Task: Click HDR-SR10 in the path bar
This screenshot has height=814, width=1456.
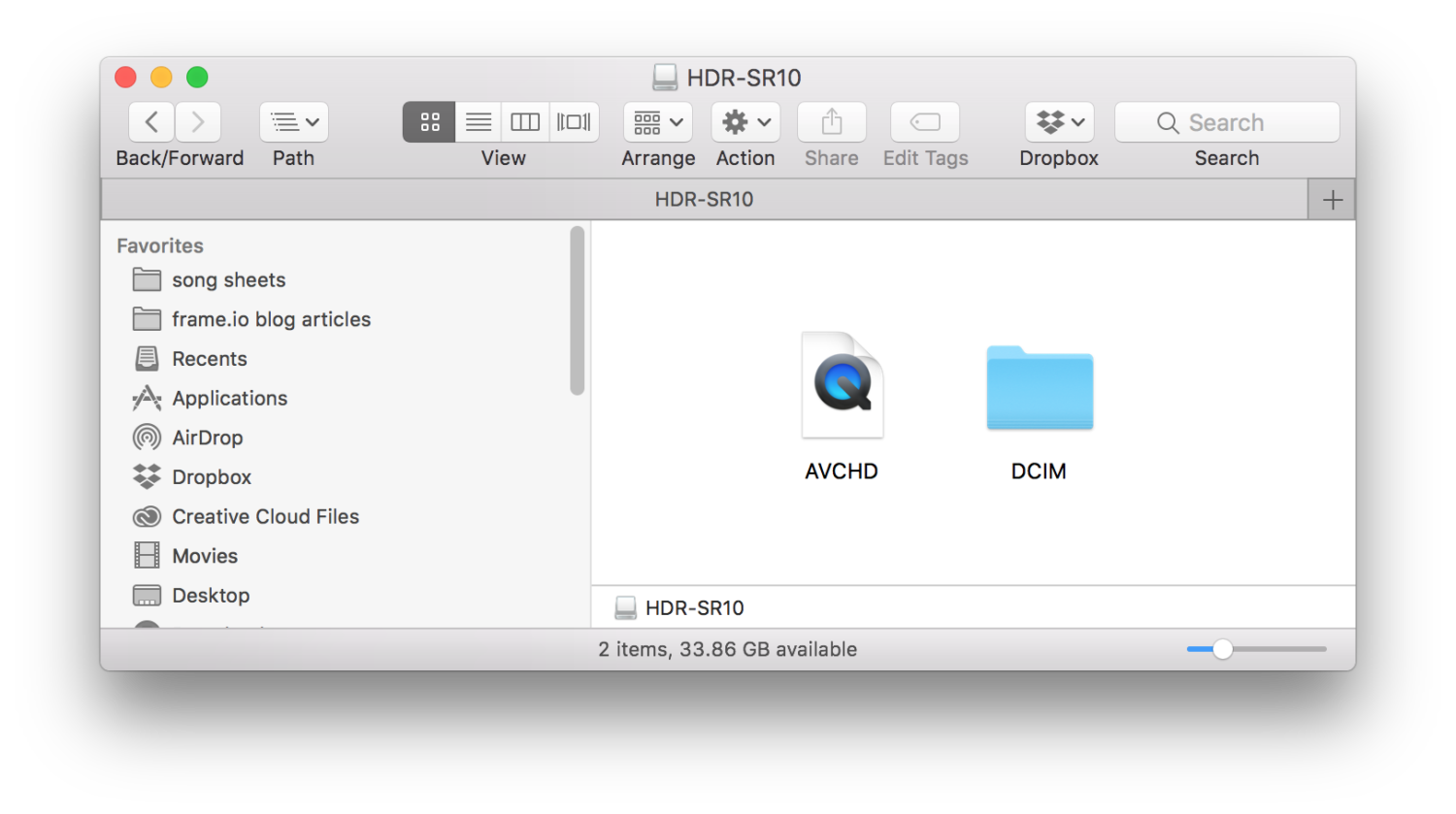Action: coord(679,608)
